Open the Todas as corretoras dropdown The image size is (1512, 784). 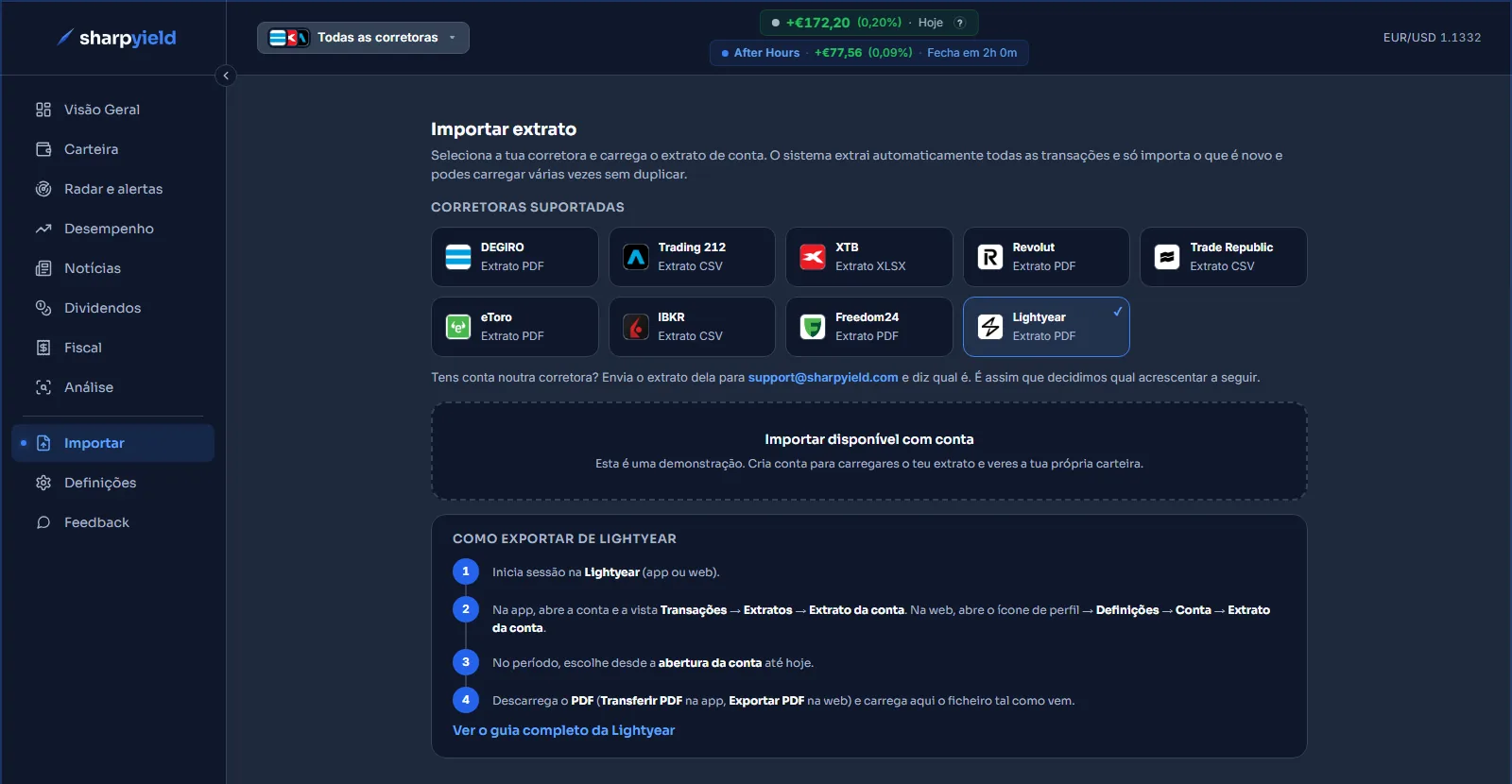pyautogui.click(x=363, y=38)
